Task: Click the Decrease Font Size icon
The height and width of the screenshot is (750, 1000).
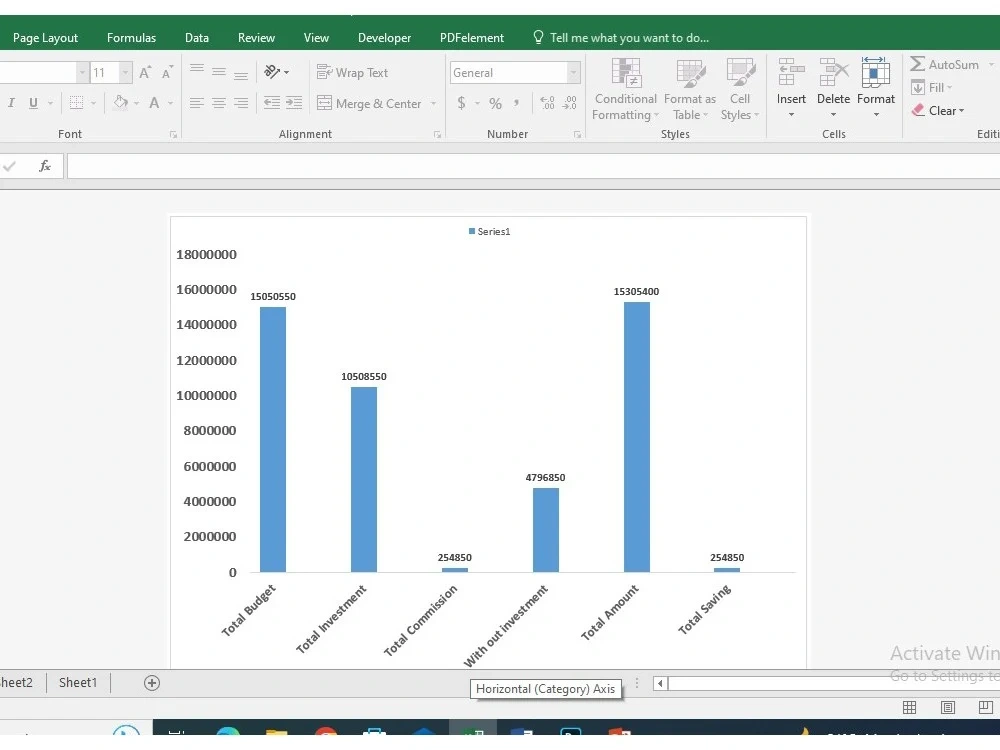Action: 167,72
